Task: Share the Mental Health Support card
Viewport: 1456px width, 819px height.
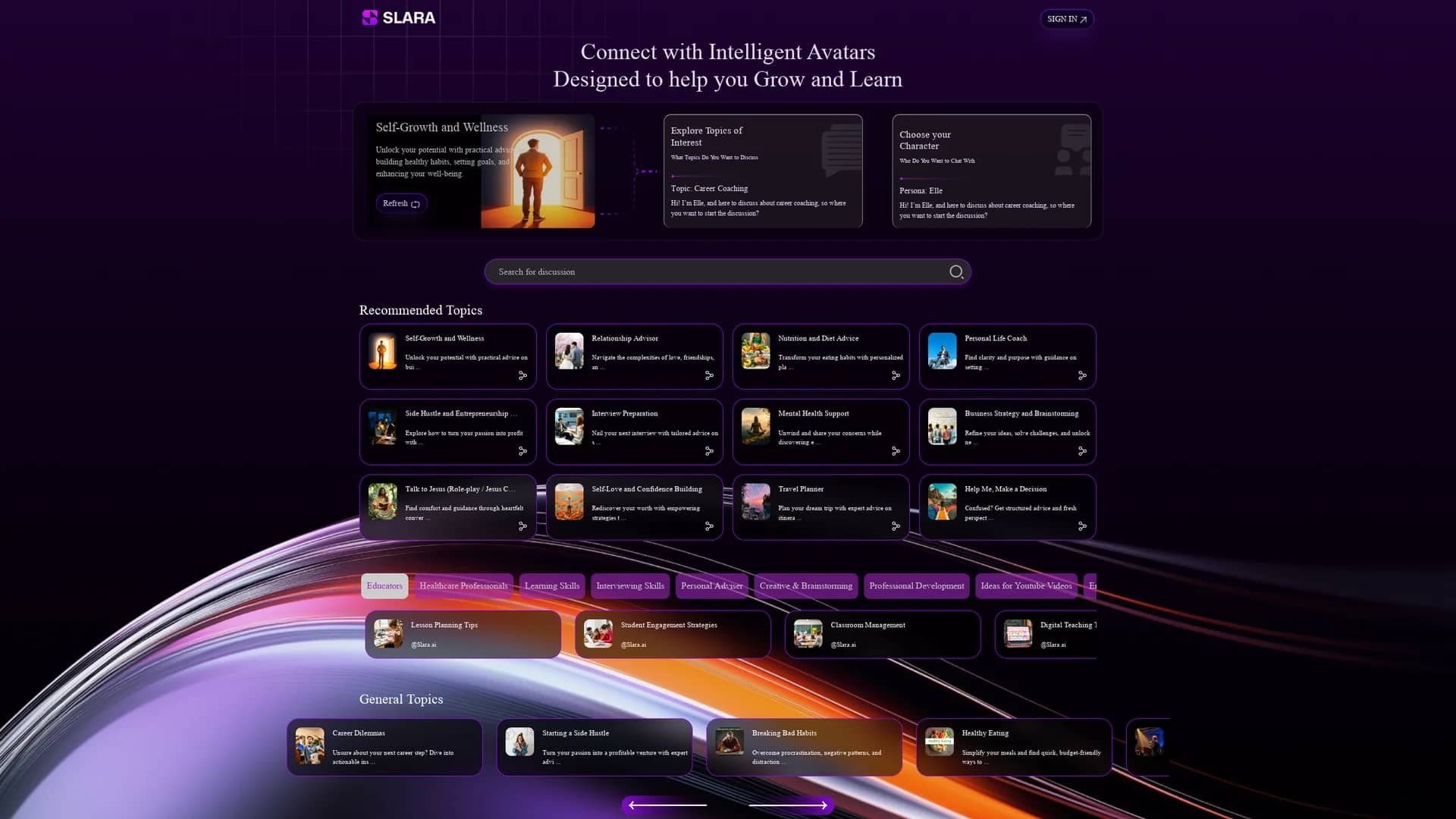Action: point(896,451)
